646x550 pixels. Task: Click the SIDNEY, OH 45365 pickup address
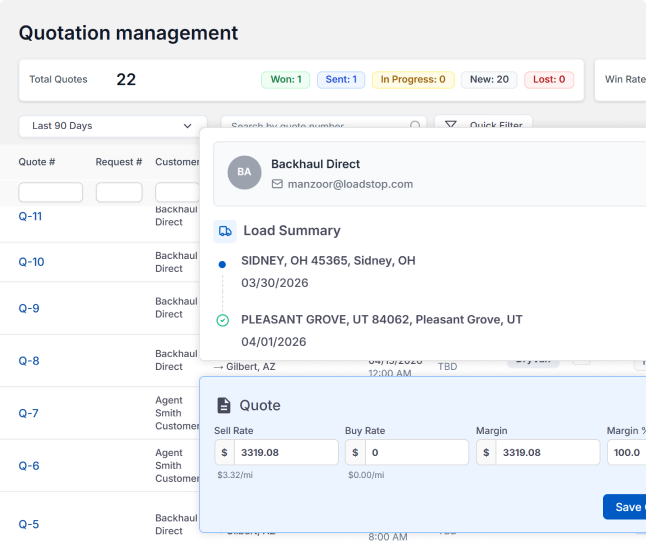pos(328,261)
